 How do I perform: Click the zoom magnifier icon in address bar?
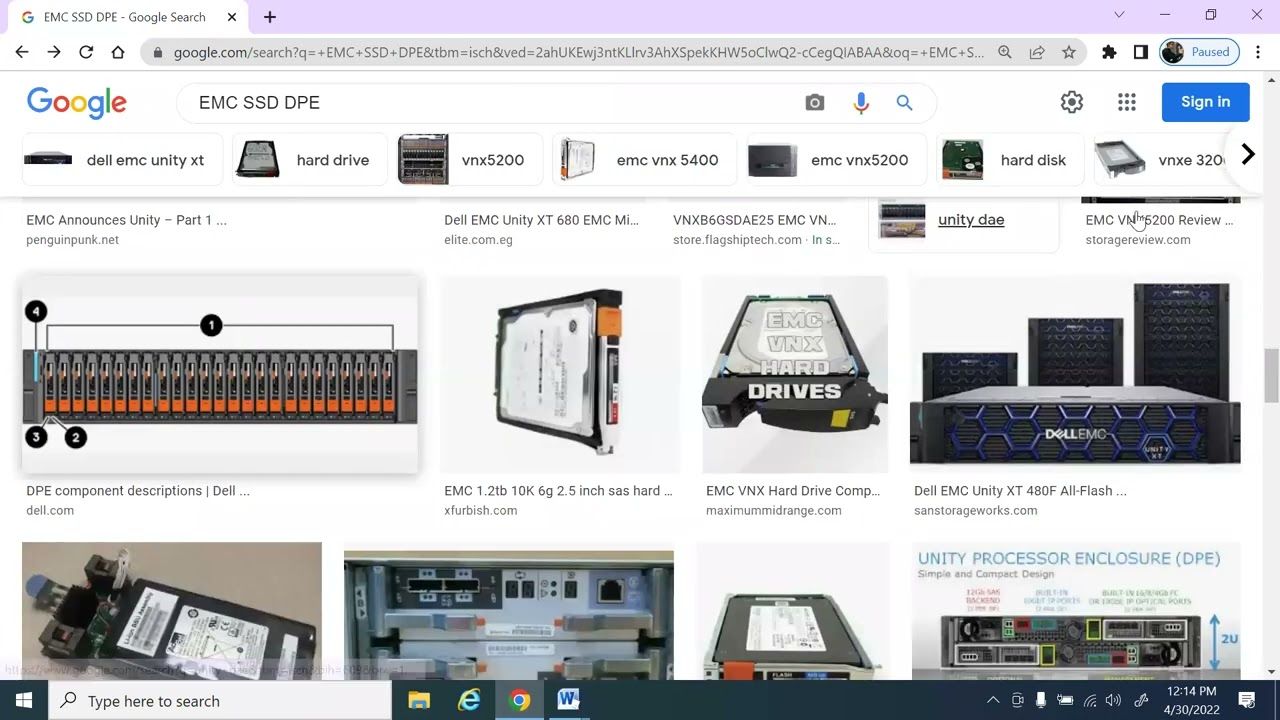pyautogui.click(x=1005, y=52)
